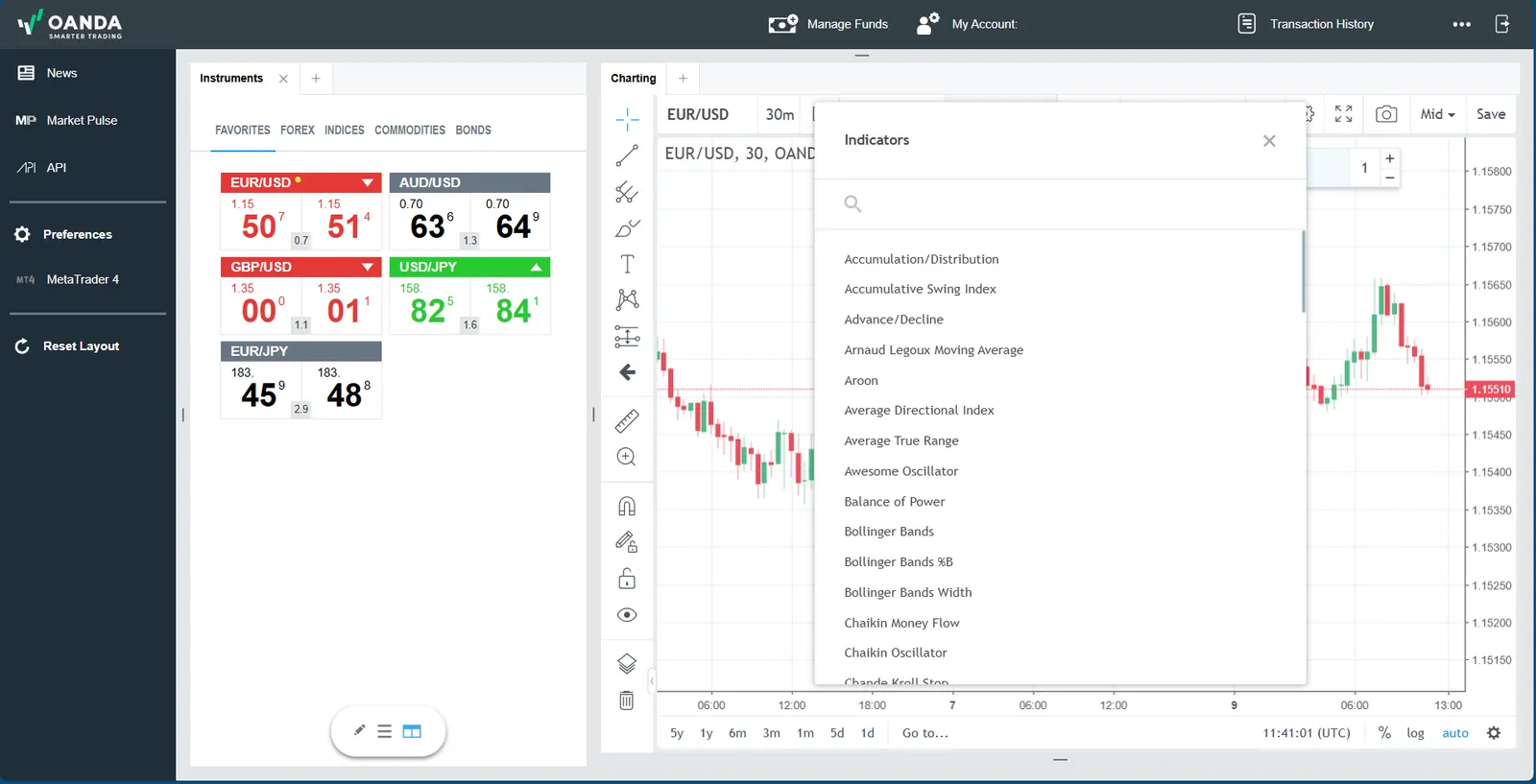
Task: Open Transaction History
Action: pyautogui.click(x=1306, y=24)
